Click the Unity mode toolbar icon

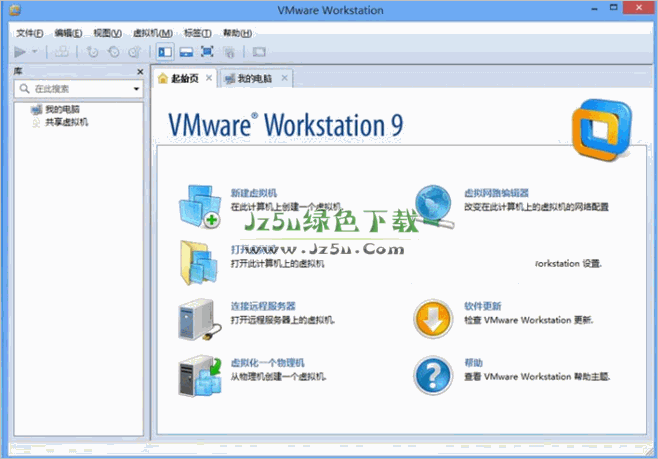tap(229, 52)
